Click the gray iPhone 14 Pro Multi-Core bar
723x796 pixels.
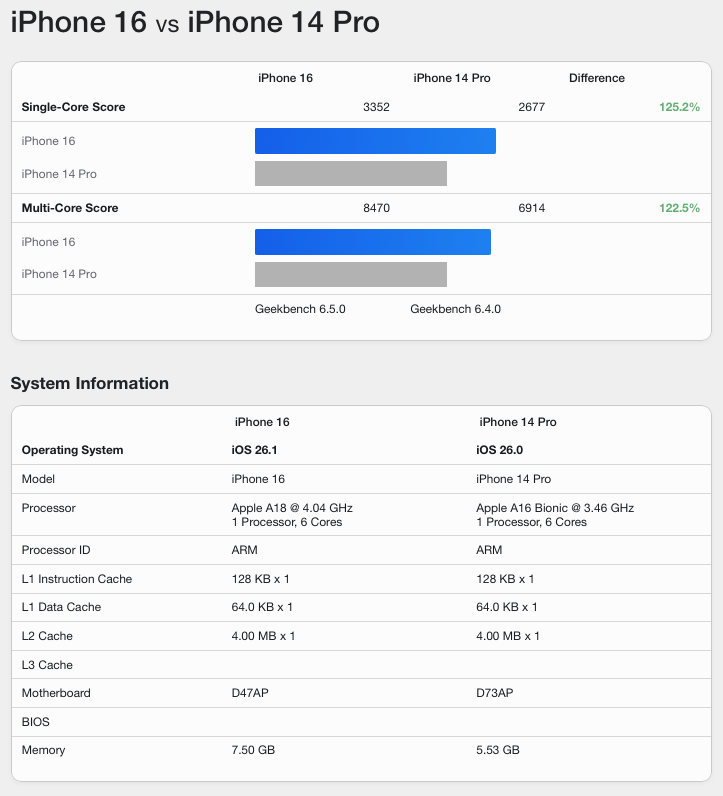[x=350, y=274]
